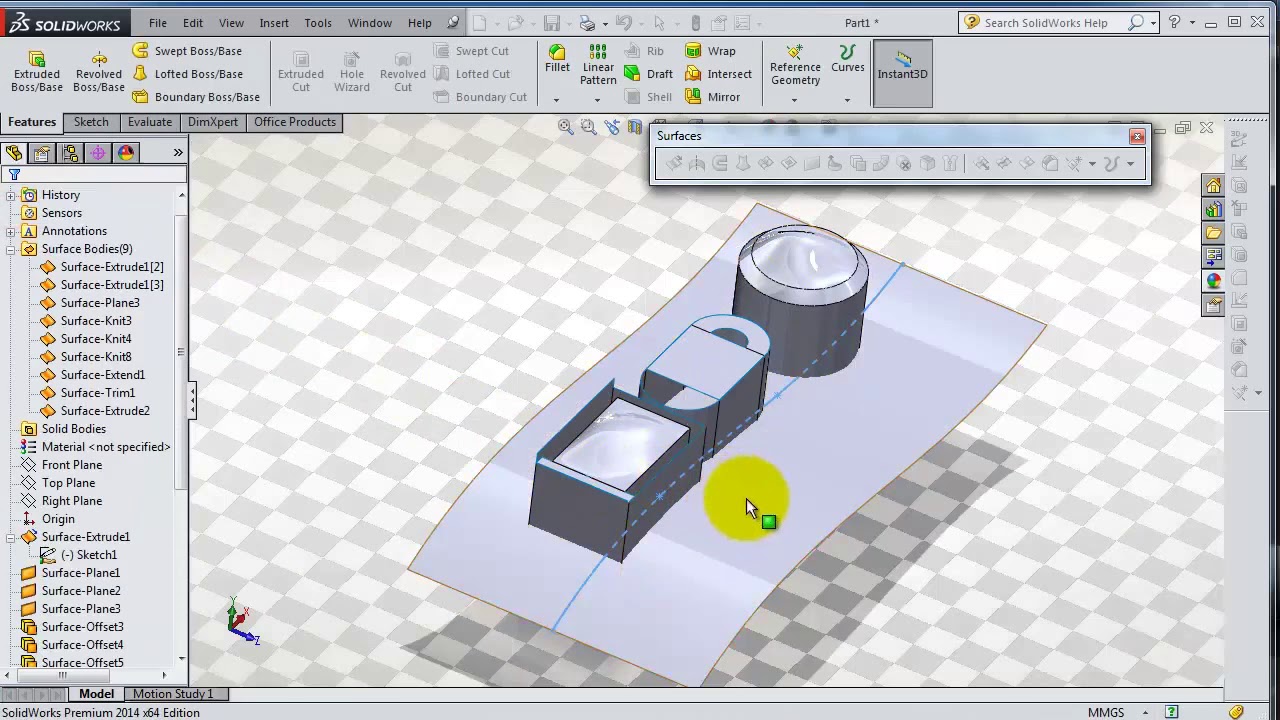This screenshot has width=1280, height=720.
Task: Open the Curves dropdown arrow
Action: point(847,99)
